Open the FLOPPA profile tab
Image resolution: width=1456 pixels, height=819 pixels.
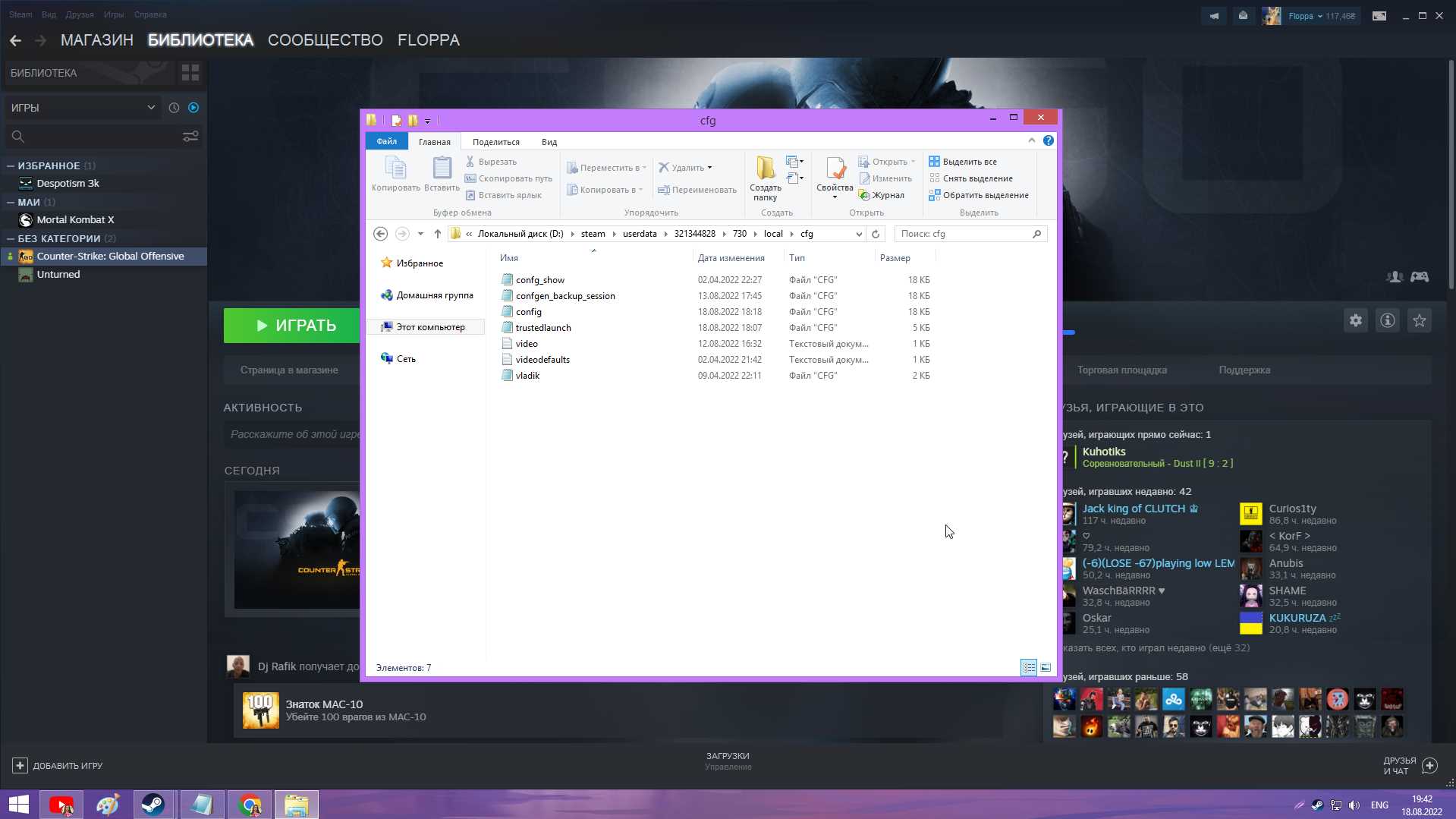[x=429, y=40]
